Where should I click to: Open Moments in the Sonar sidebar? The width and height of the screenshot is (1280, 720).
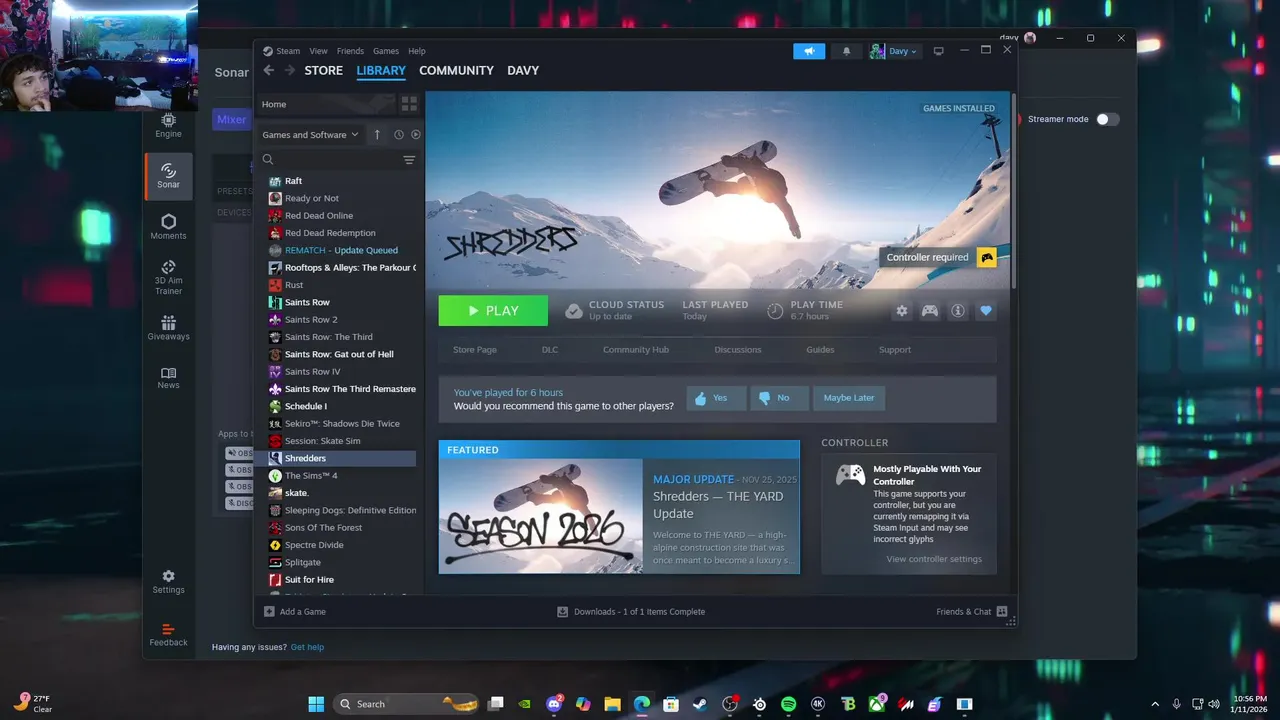tap(168, 227)
